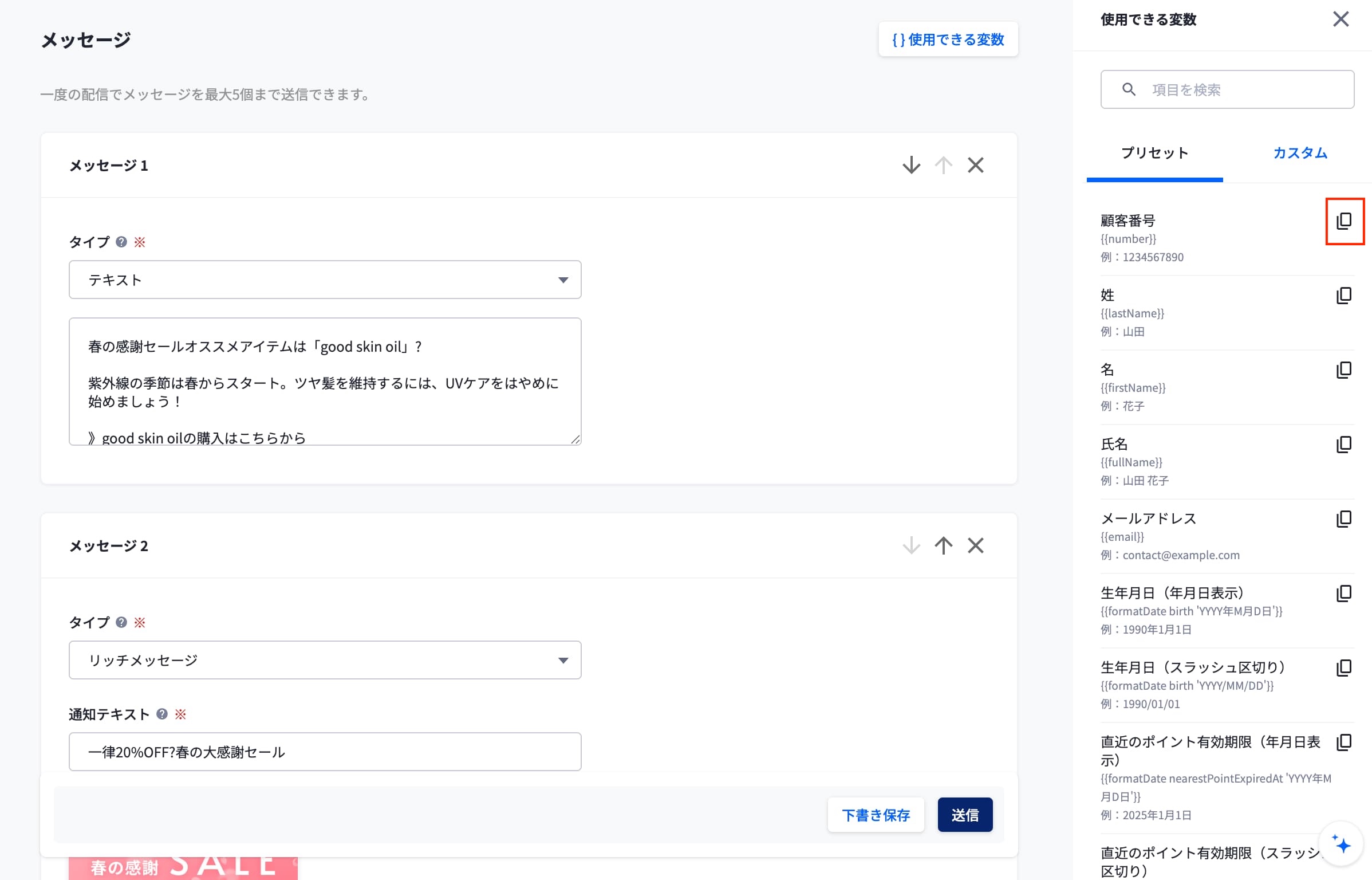Open メッセージ 2 type dropdown showing リッチメッセージ

[325, 661]
